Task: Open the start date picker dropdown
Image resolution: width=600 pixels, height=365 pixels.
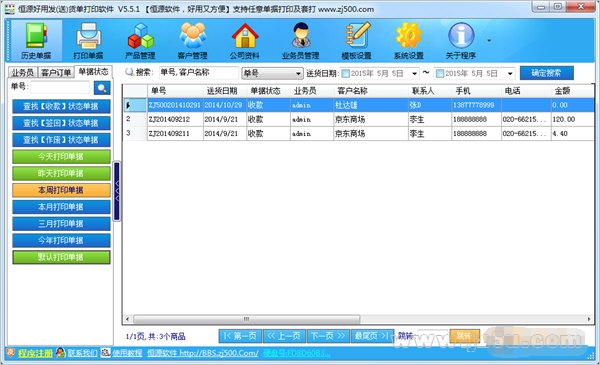Action: [414, 73]
